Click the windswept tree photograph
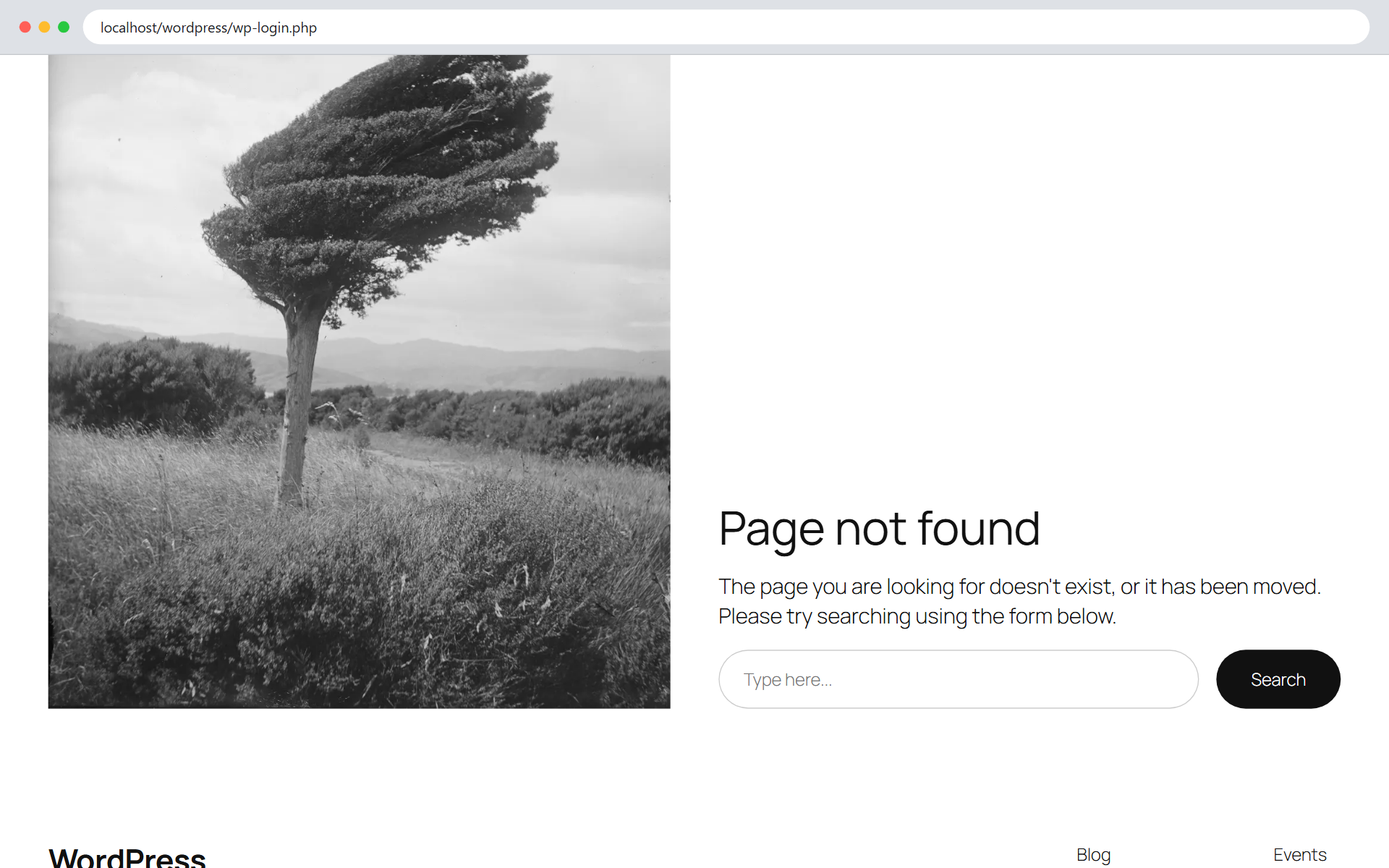 click(359, 381)
